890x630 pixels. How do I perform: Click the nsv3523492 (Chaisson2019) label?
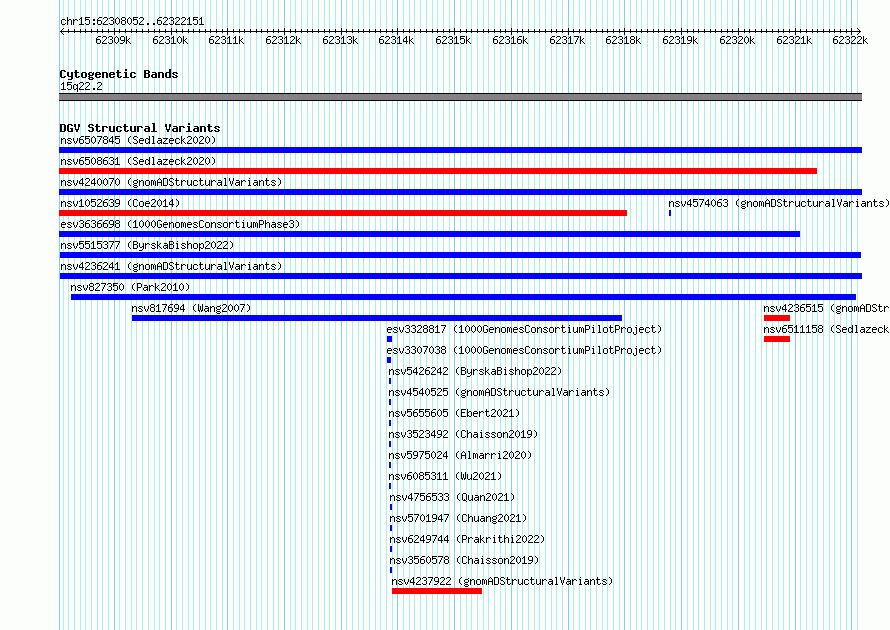point(463,434)
